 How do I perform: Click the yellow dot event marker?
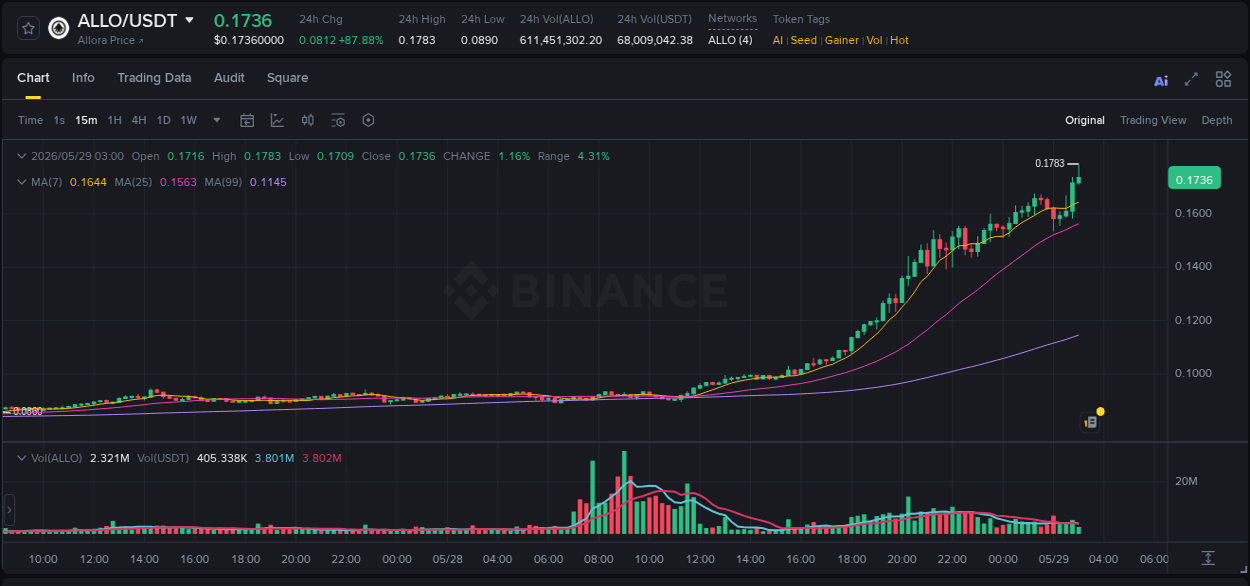tap(1100, 411)
